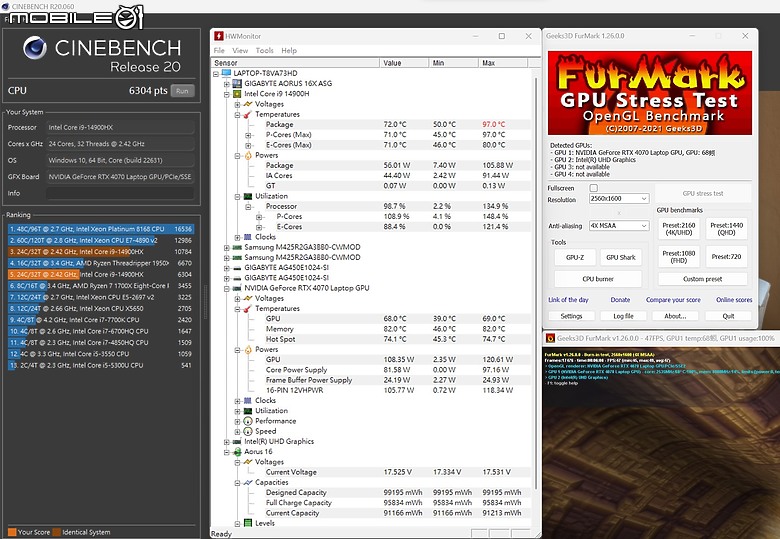Click the battery Levels icon
This screenshot has height=539, width=780.
(248, 523)
